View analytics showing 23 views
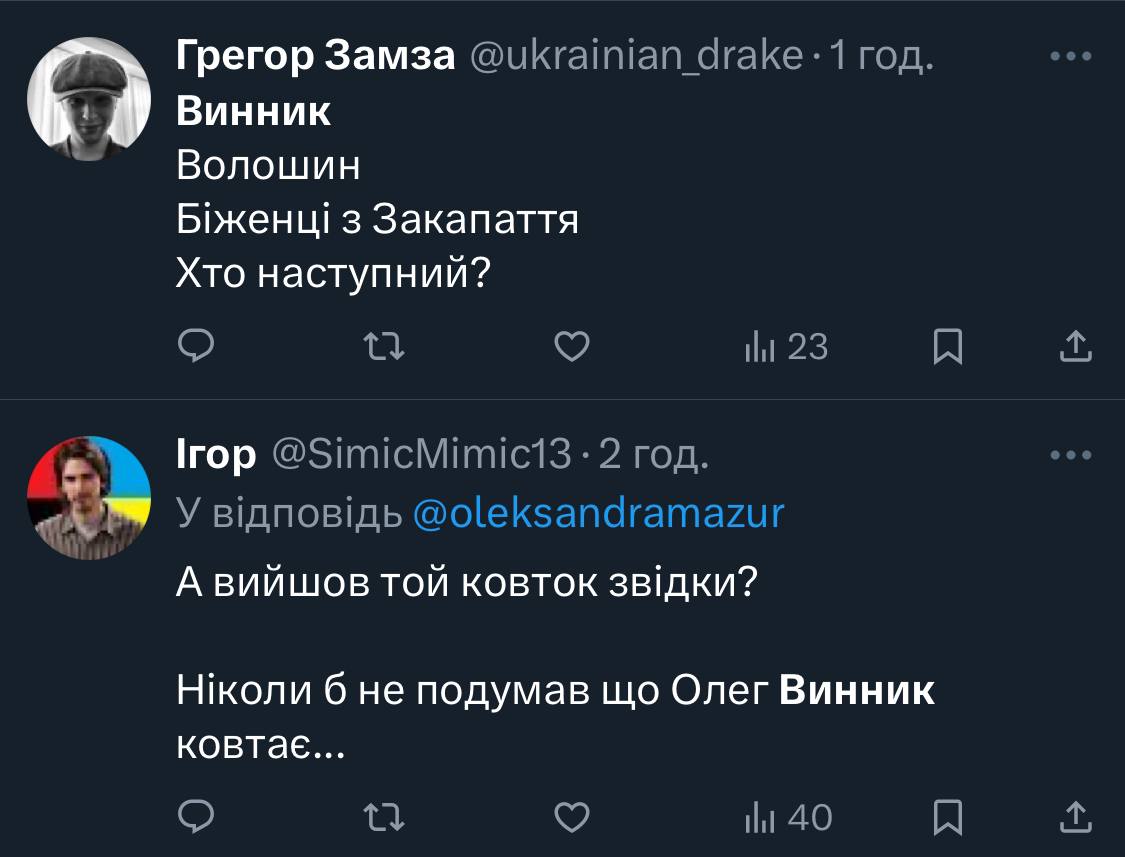 [x=786, y=347]
